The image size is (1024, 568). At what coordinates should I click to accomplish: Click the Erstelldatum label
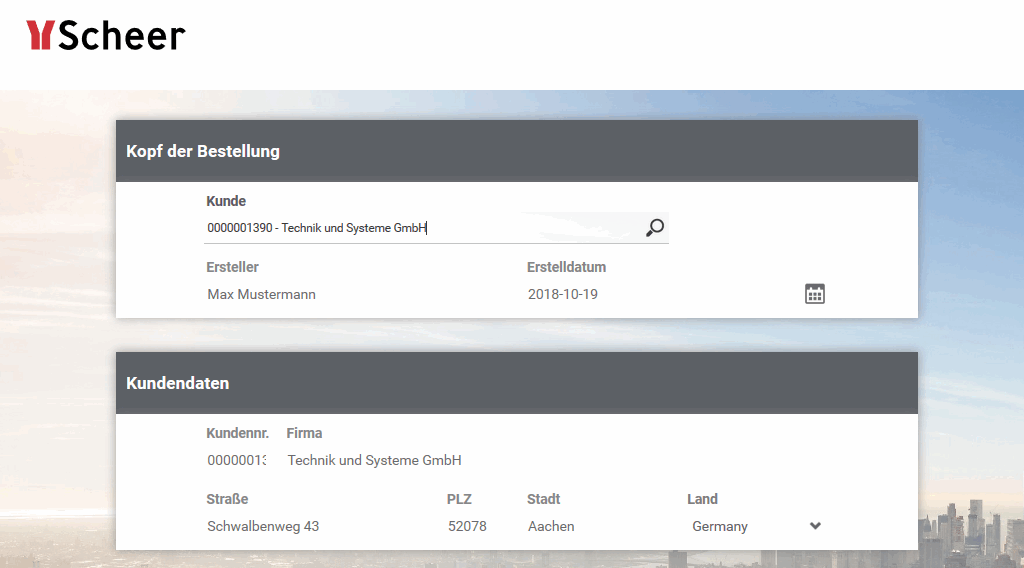[x=566, y=267]
